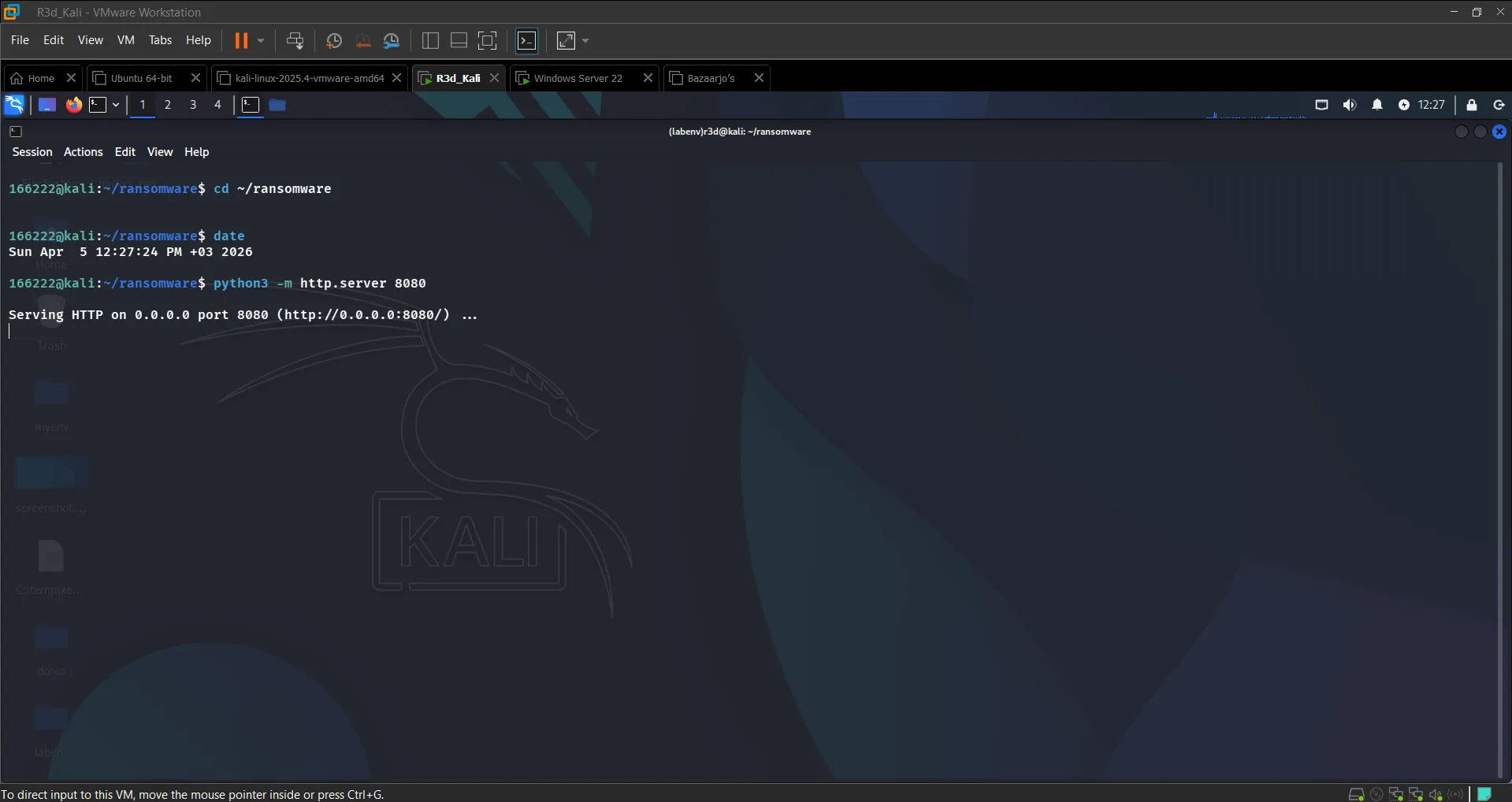
Task: Click the show desktop panel icon
Action: tap(47, 105)
